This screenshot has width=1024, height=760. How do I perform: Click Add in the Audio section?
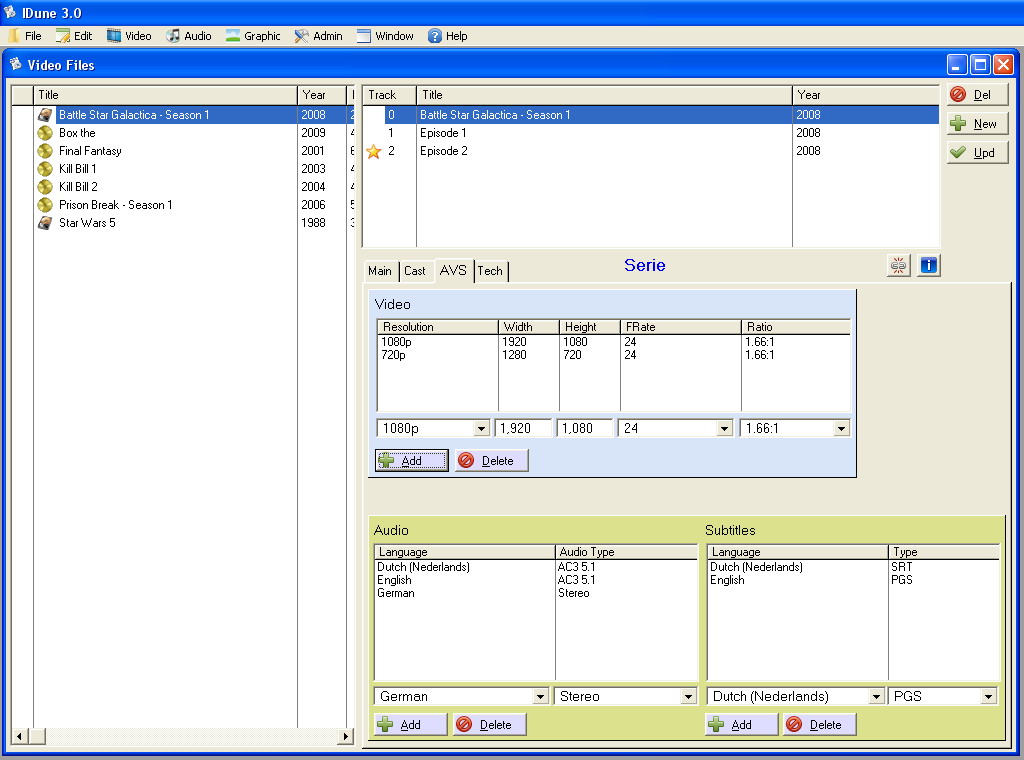tap(411, 724)
